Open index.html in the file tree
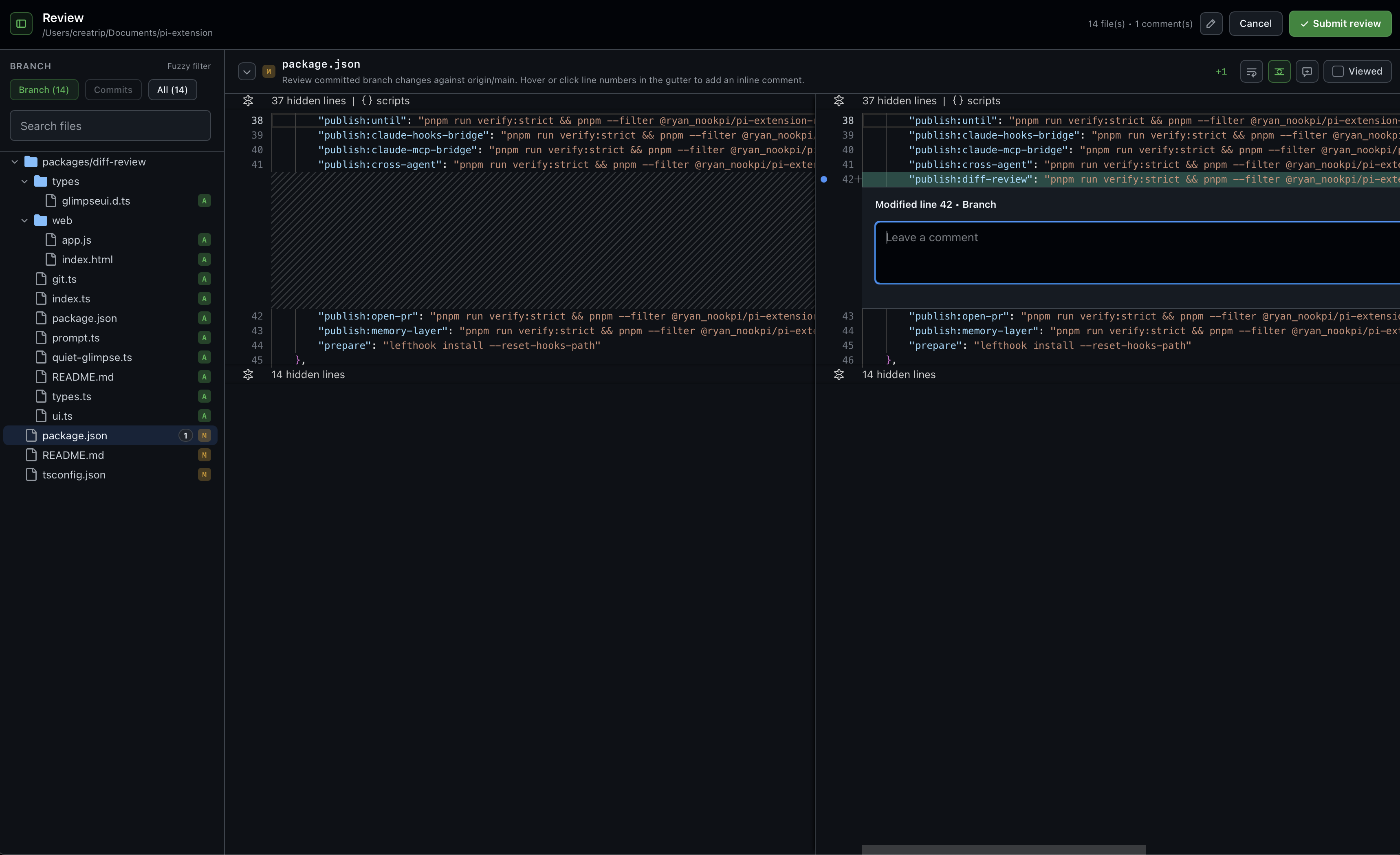1400x855 pixels. coord(88,260)
